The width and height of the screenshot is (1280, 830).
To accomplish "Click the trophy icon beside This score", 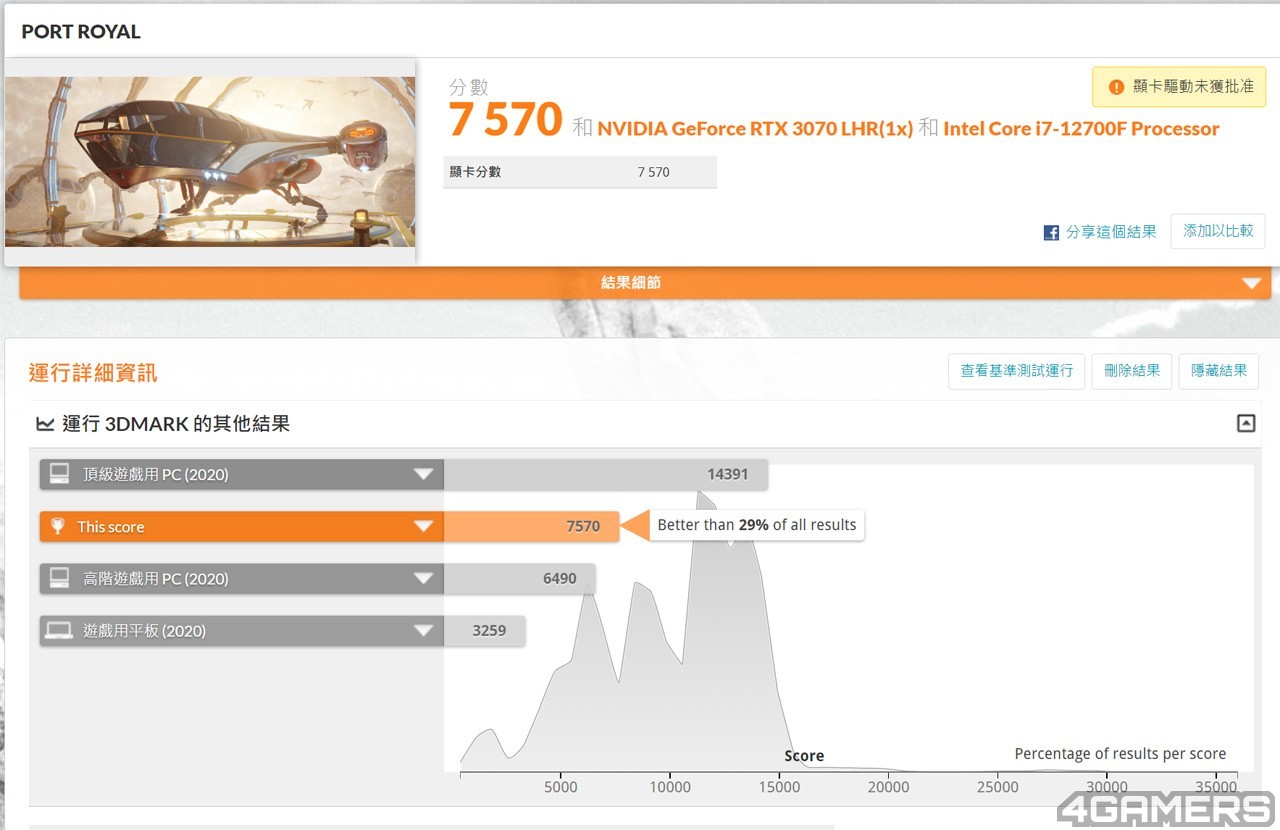I will pos(59,526).
